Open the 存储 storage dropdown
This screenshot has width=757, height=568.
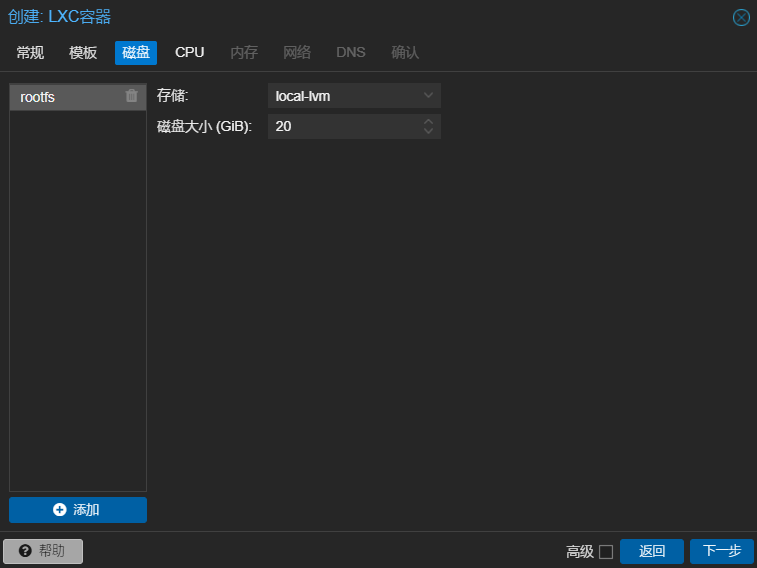(428, 96)
